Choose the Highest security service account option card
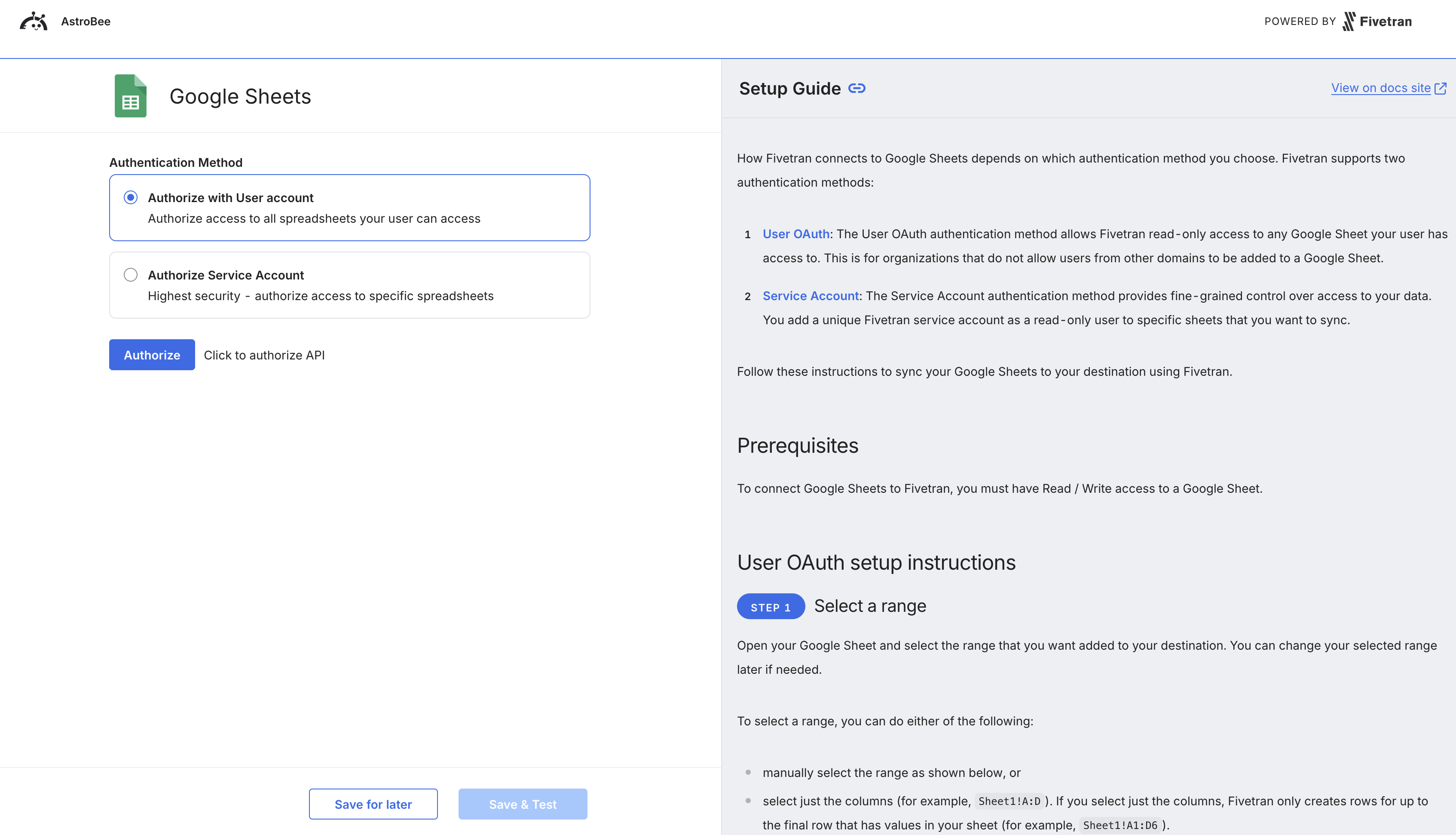Image resolution: width=1456 pixels, height=835 pixels. 349,285
